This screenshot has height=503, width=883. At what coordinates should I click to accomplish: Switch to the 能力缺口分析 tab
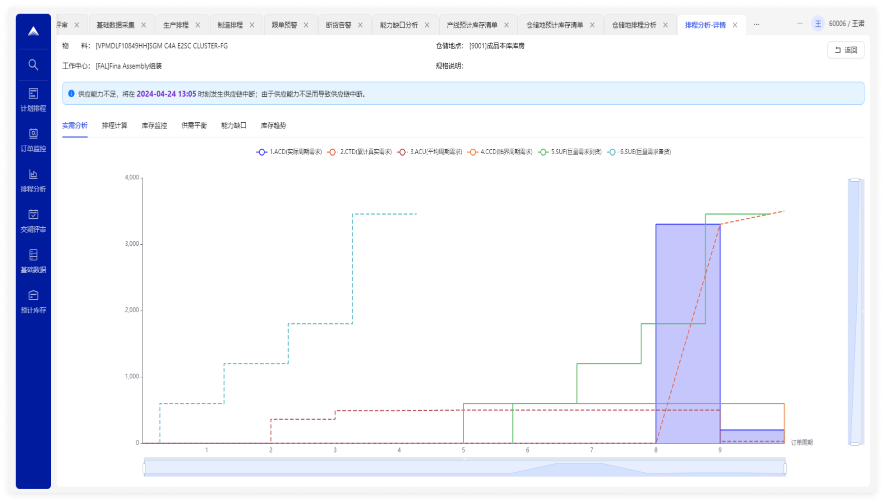pyautogui.click(x=399, y=25)
